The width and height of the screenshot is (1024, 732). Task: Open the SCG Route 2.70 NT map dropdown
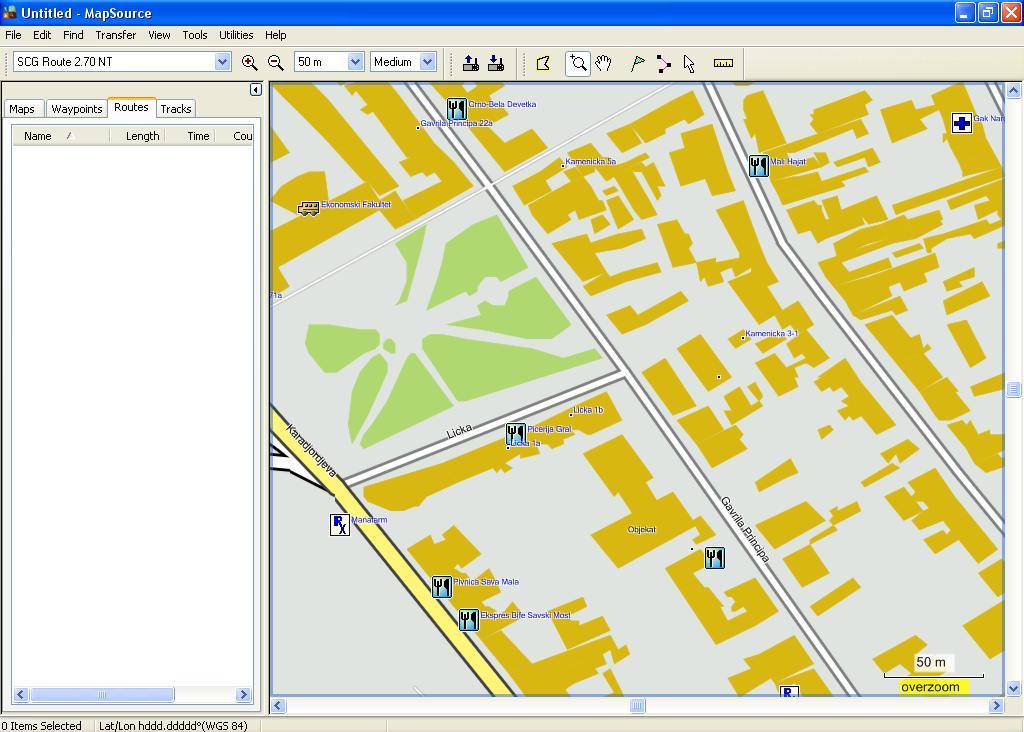pos(222,62)
